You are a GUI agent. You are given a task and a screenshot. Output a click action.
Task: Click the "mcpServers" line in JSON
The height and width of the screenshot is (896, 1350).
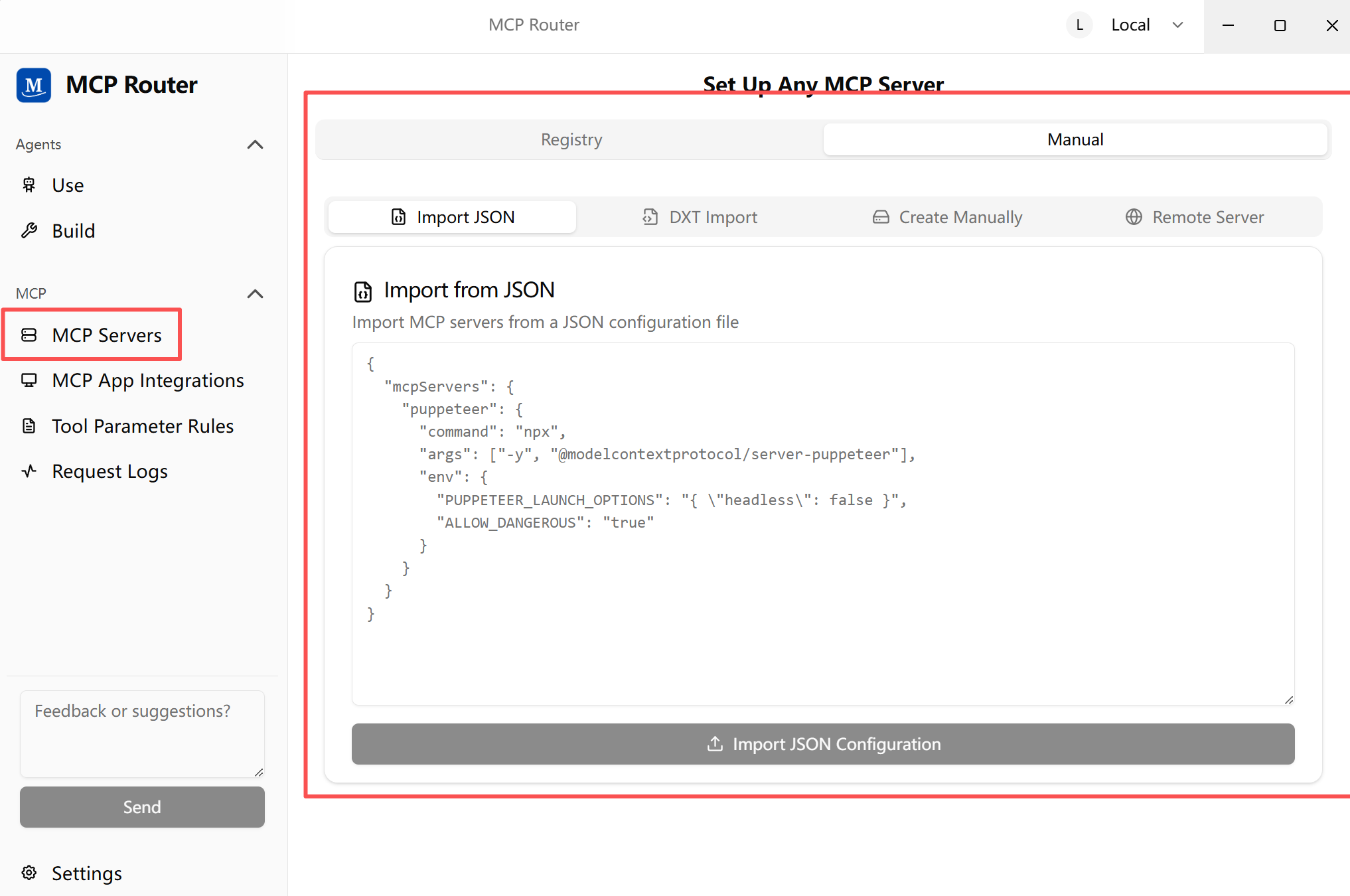coord(449,387)
